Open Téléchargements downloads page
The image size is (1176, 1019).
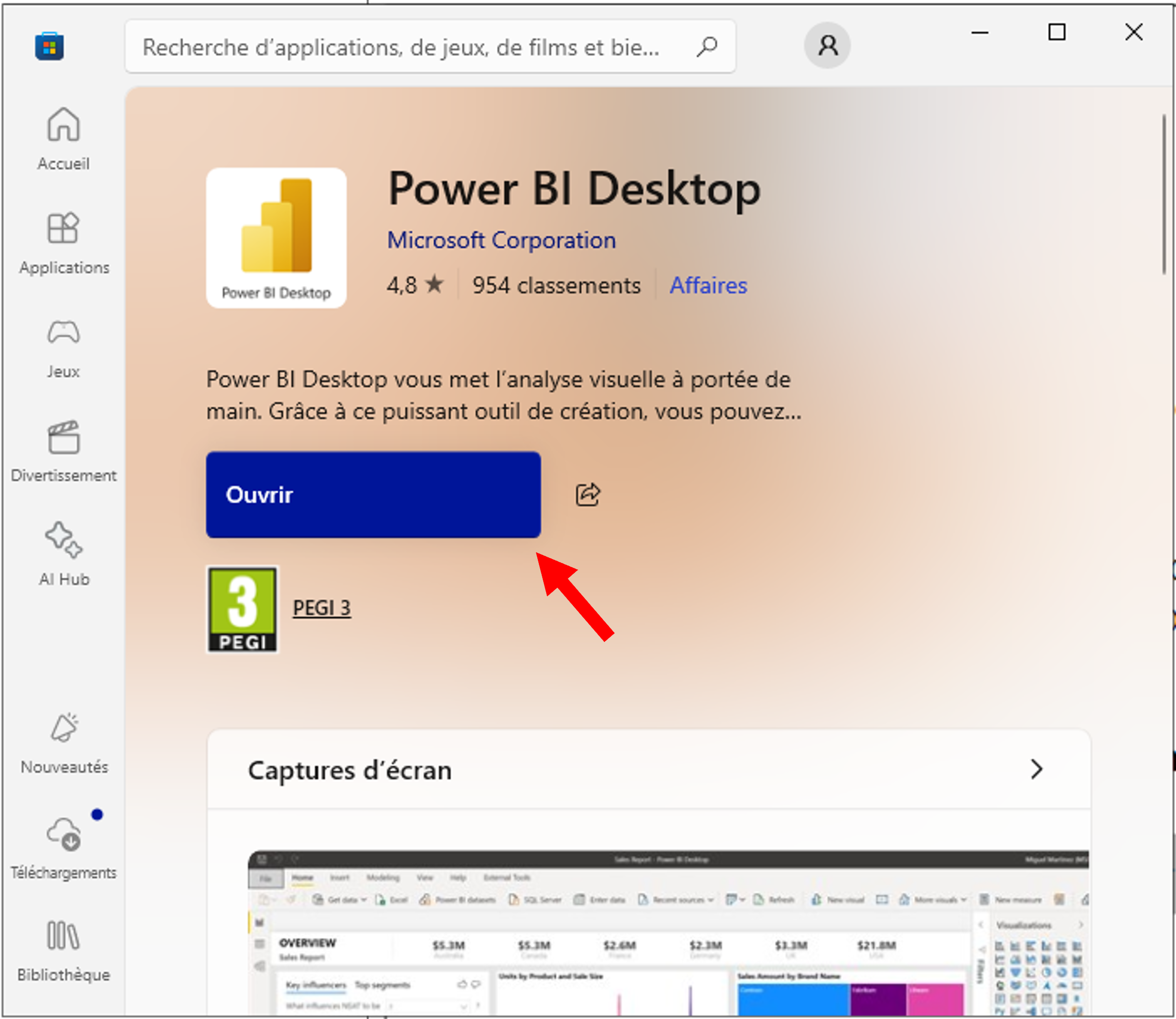pyautogui.click(x=63, y=847)
